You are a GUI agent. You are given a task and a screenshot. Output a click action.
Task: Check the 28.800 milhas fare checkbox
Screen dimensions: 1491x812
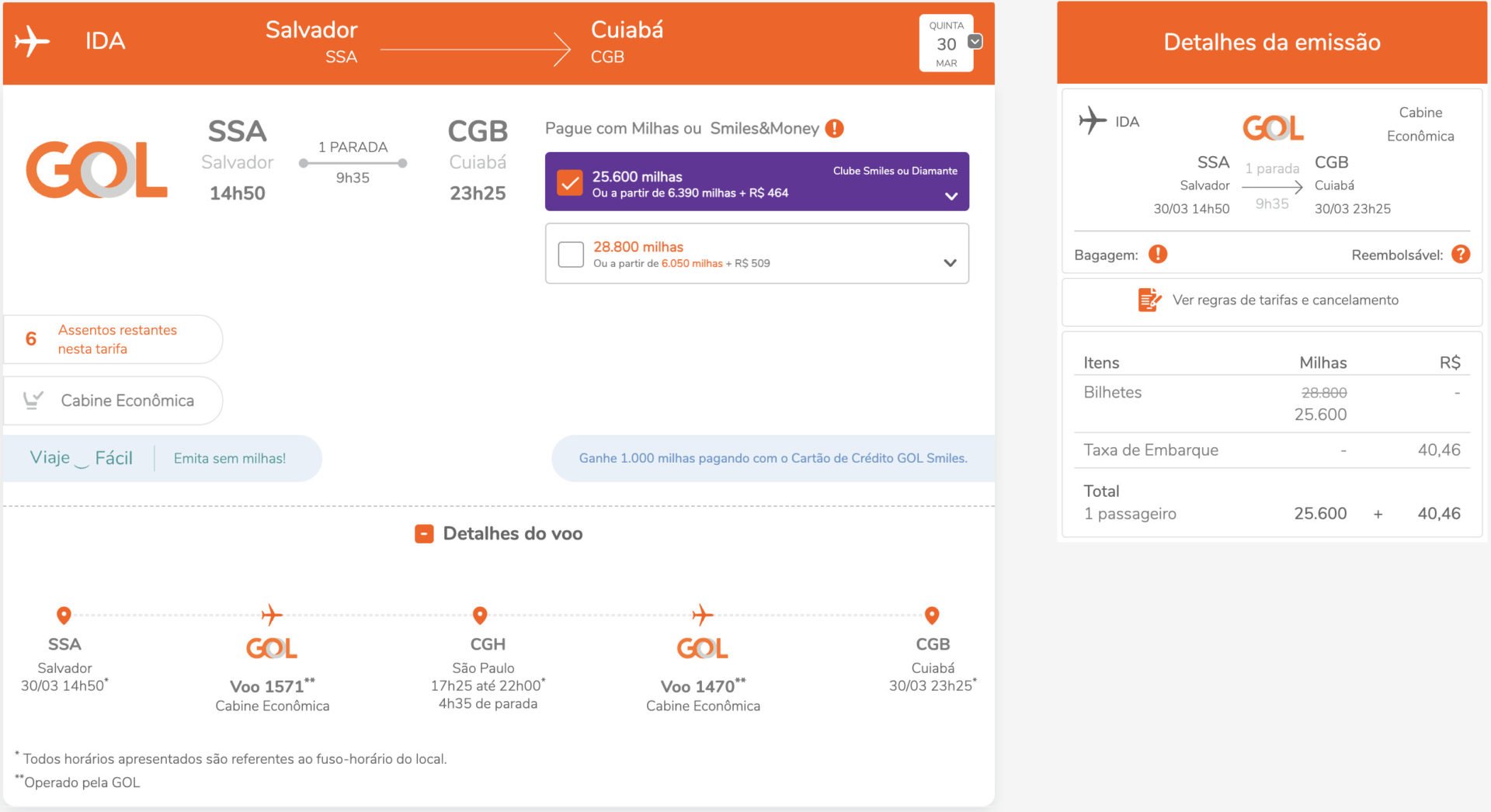pyautogui.click(x=571, y=254)
